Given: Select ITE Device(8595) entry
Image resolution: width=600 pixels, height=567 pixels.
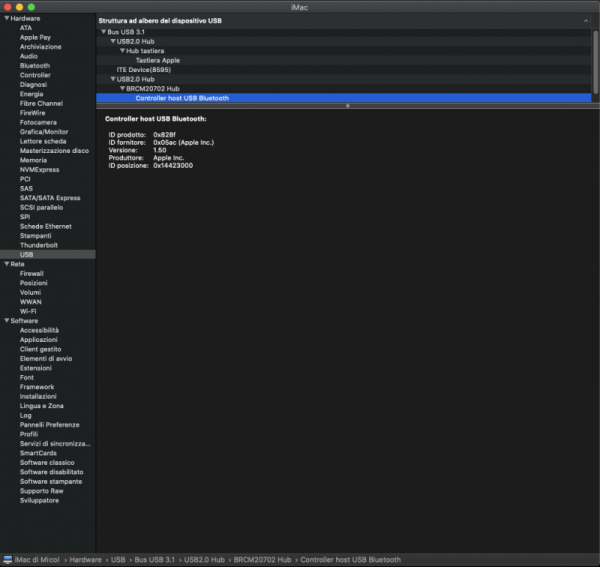Looking at the screenshot, I should (146, 70).
